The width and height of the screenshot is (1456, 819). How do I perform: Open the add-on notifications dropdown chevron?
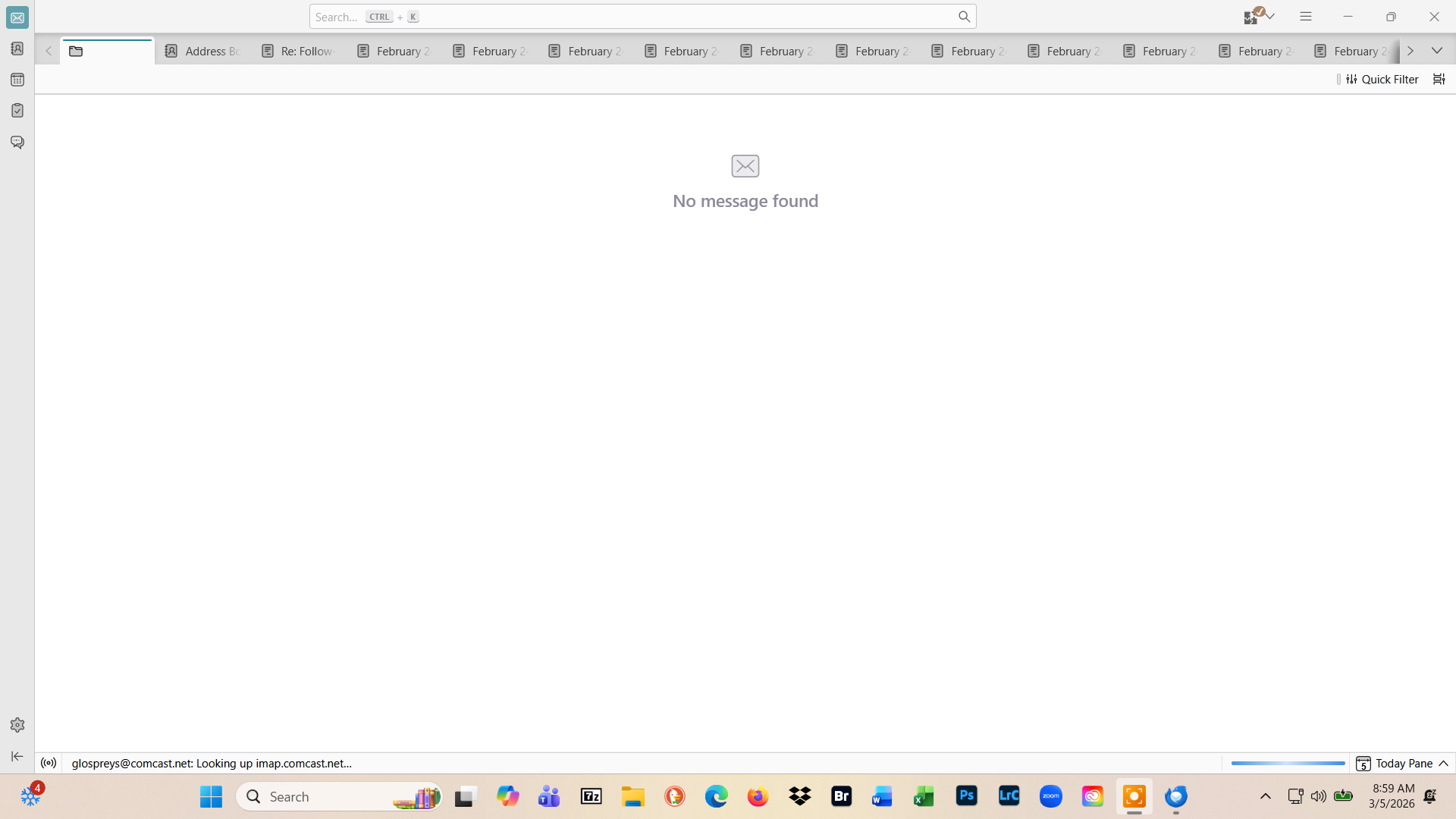(1271, 17)
